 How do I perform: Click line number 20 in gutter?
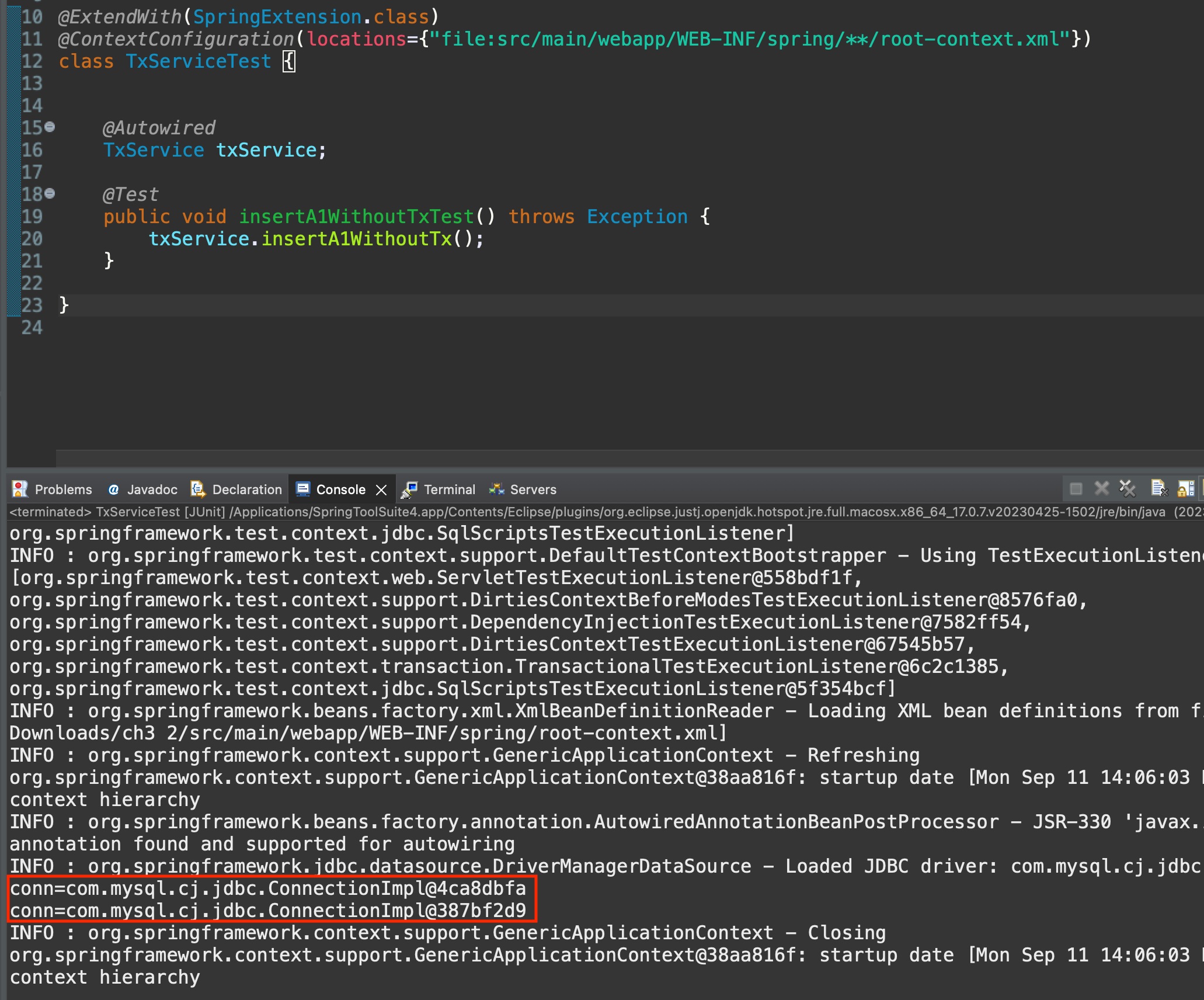click(x=32, y=239)
